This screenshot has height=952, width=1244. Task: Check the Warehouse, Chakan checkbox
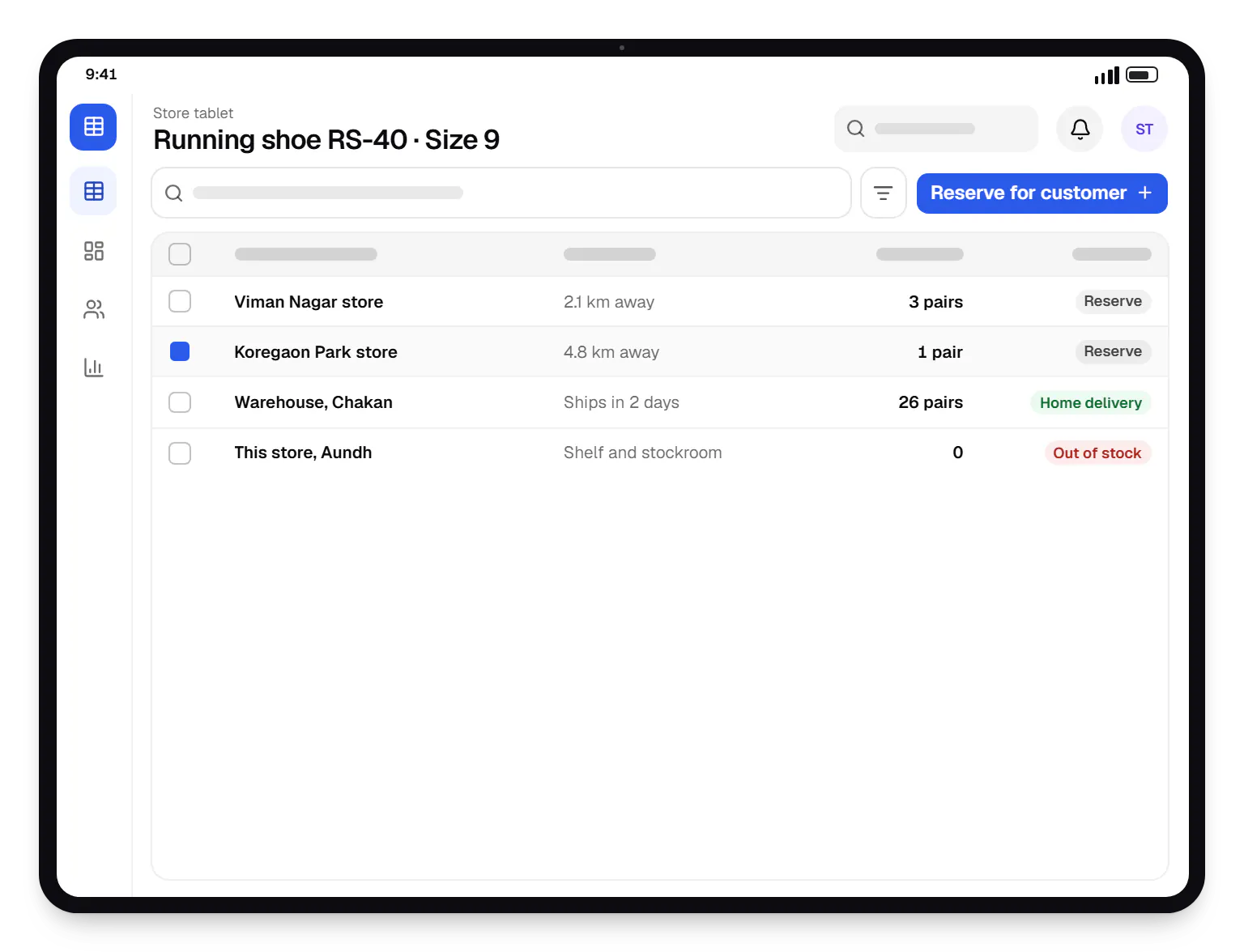pos(180,402)
